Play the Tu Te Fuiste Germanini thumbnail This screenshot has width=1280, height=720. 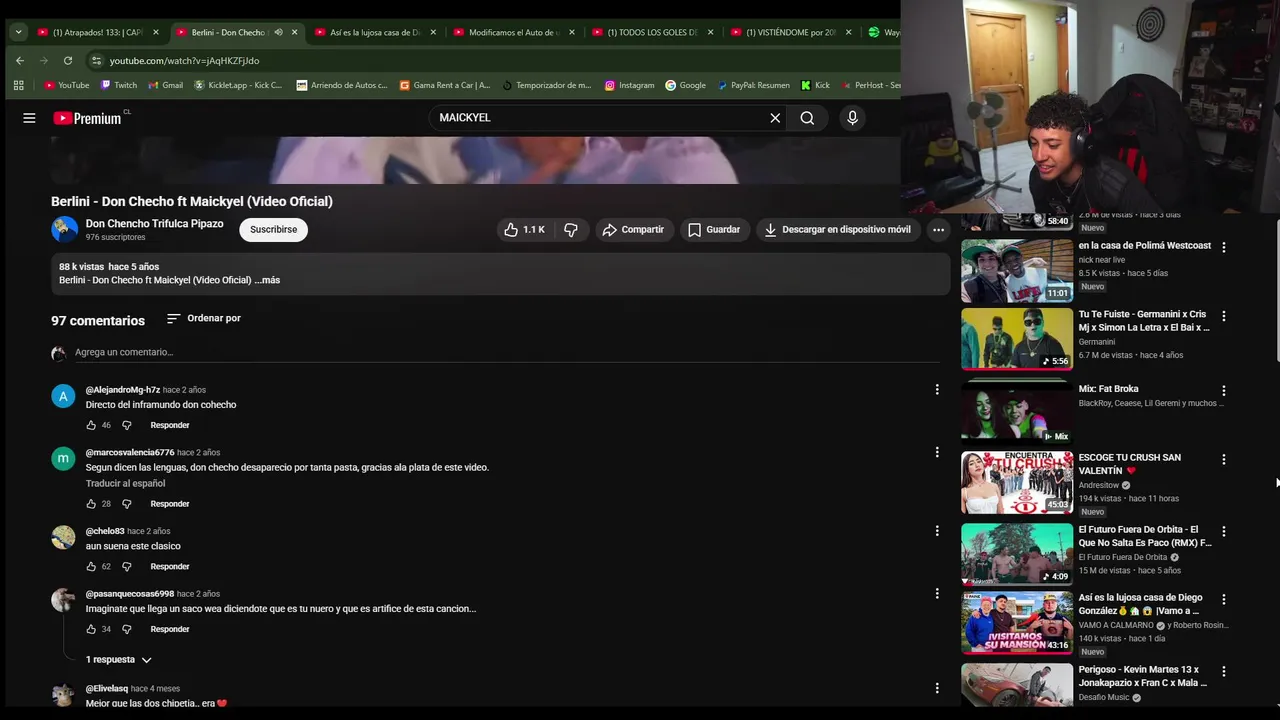[x=1017, y=339]
